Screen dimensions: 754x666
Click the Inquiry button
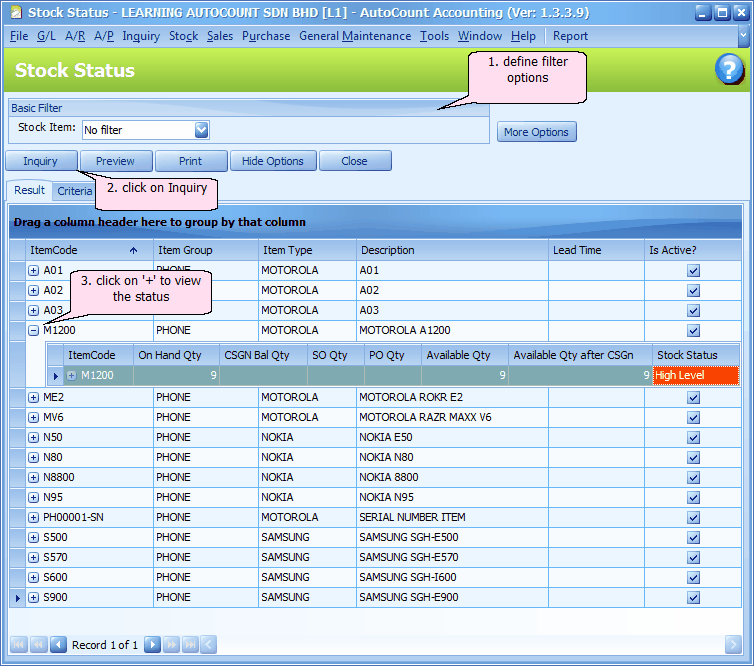pos(41,161)
